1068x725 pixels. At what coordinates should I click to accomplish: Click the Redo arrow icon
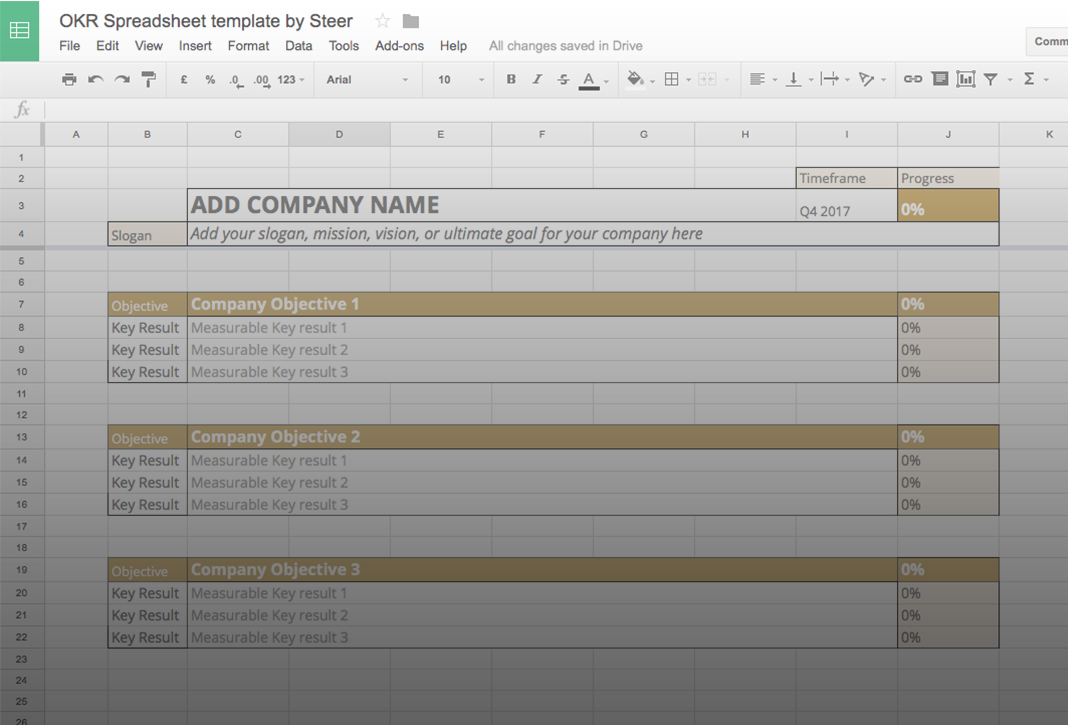(x=122, y=80)
